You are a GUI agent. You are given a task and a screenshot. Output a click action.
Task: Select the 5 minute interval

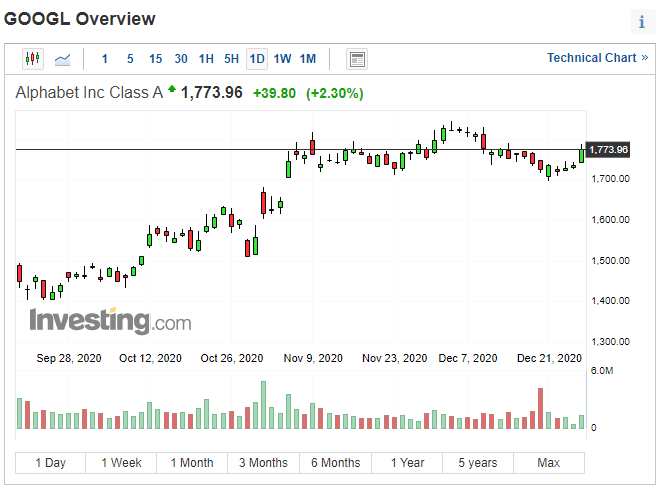[x=130, y=59]
